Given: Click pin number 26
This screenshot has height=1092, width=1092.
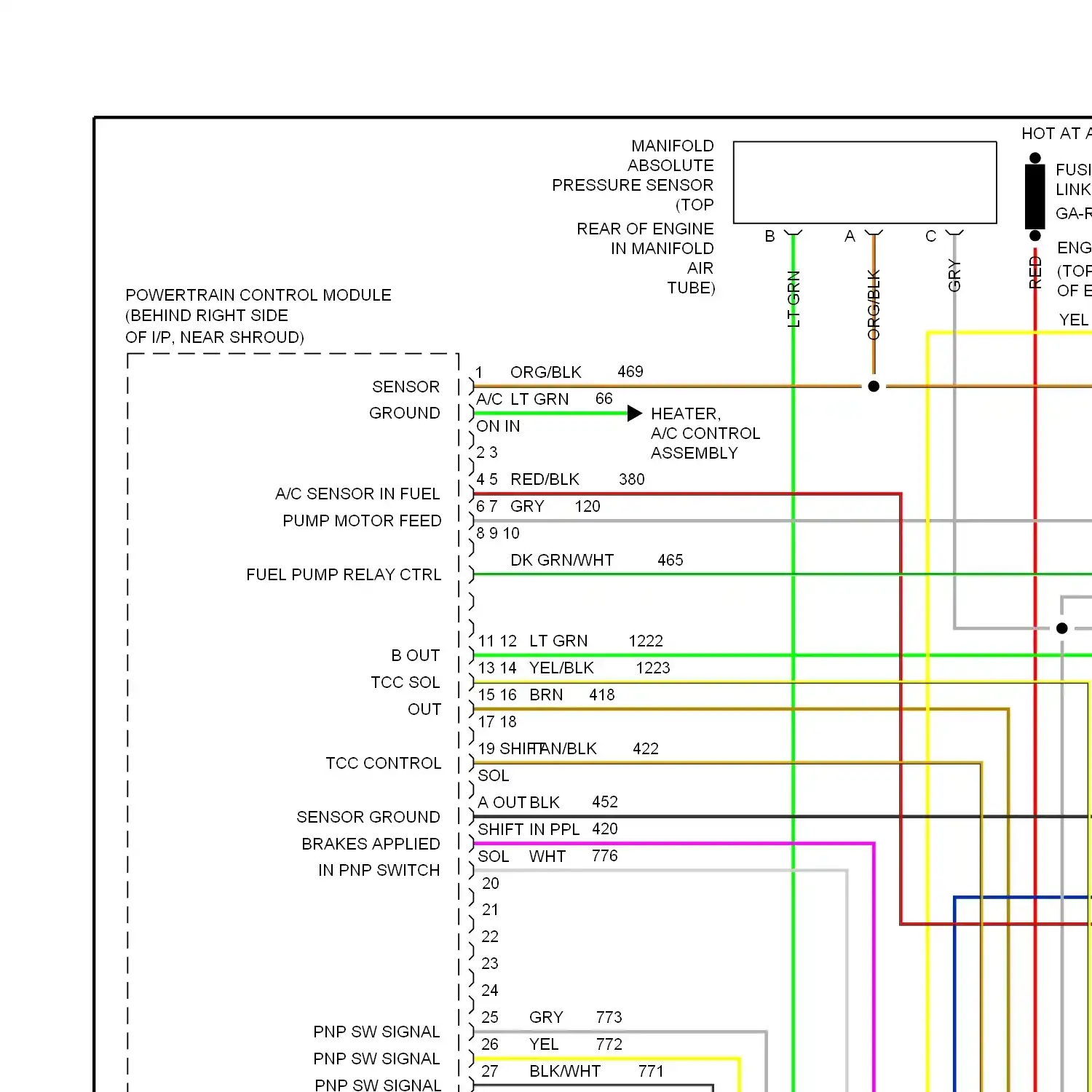Looking at the screenshot, I should tap(490, 1044).
